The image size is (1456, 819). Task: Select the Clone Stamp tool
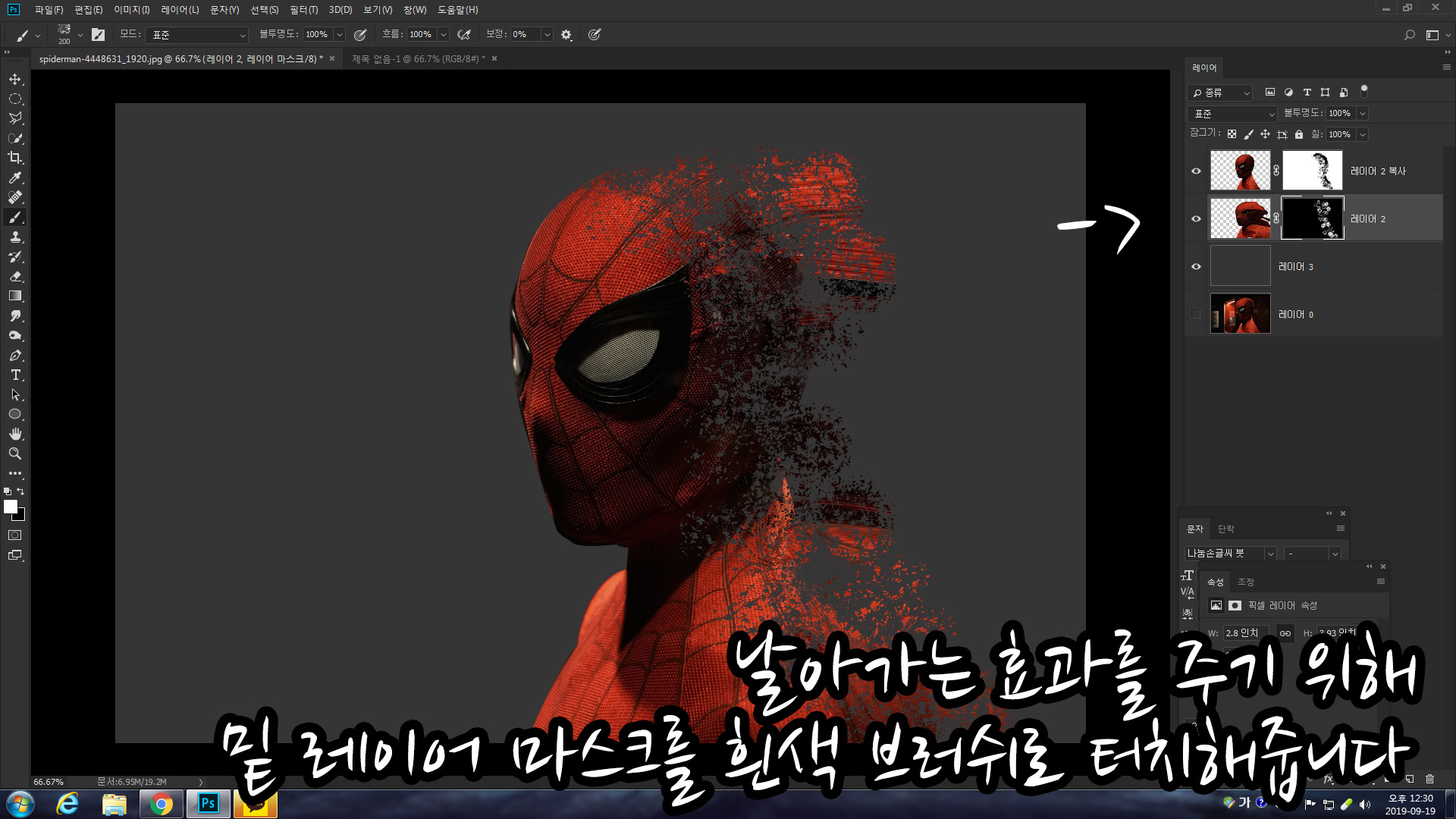point(15,237)
